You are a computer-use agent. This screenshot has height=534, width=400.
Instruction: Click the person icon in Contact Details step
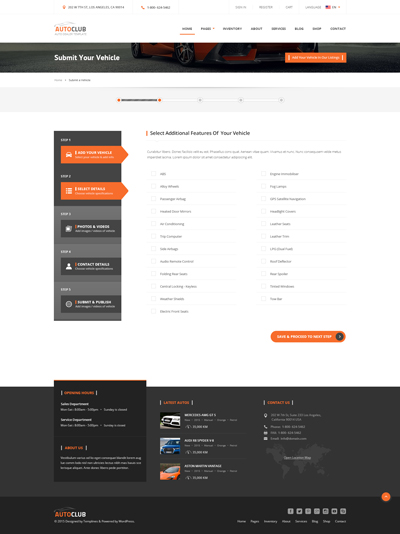69,266
